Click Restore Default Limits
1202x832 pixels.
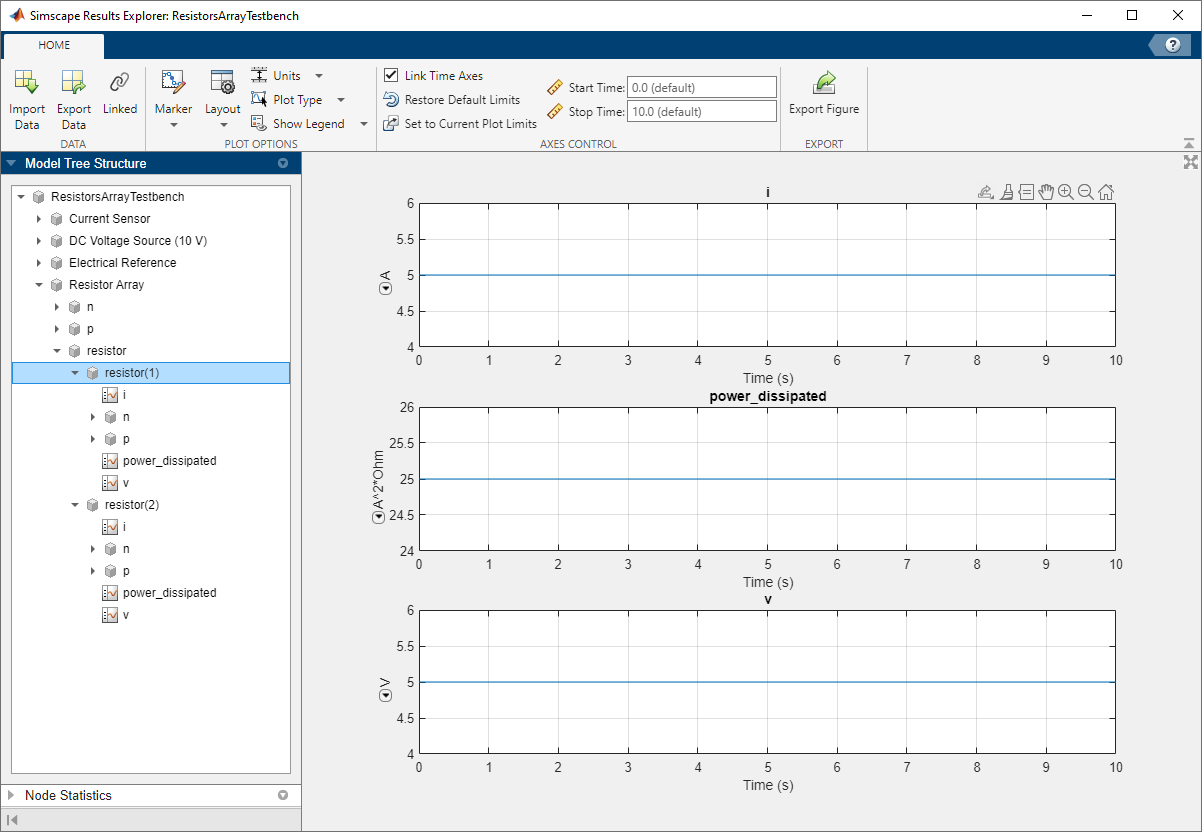(x=461, y=100)
